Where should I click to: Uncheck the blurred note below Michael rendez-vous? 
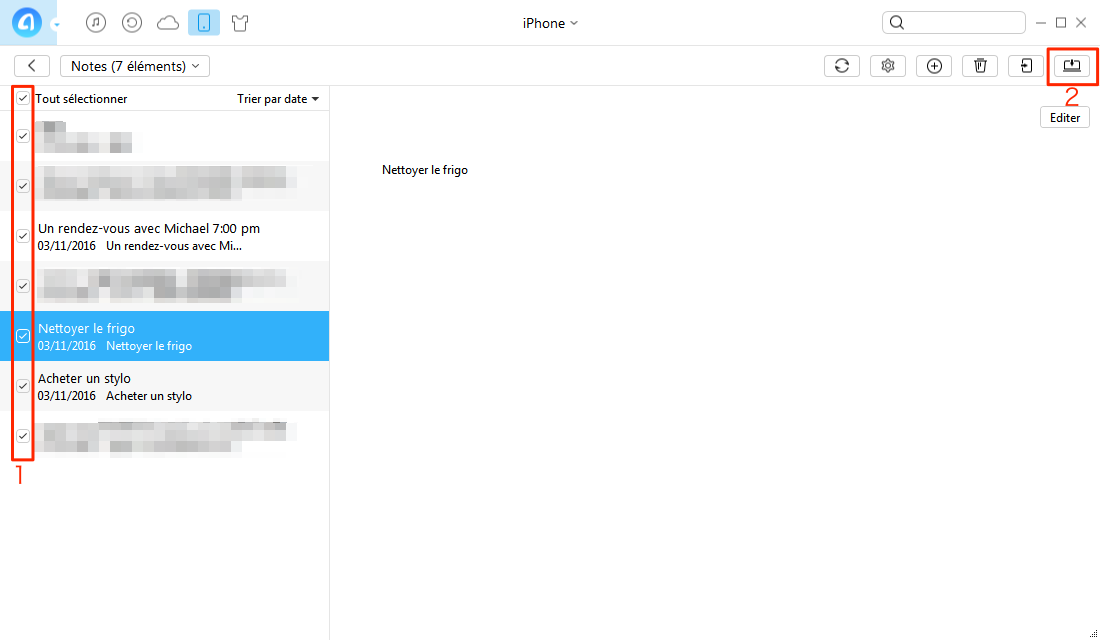(x=23, y=286)
